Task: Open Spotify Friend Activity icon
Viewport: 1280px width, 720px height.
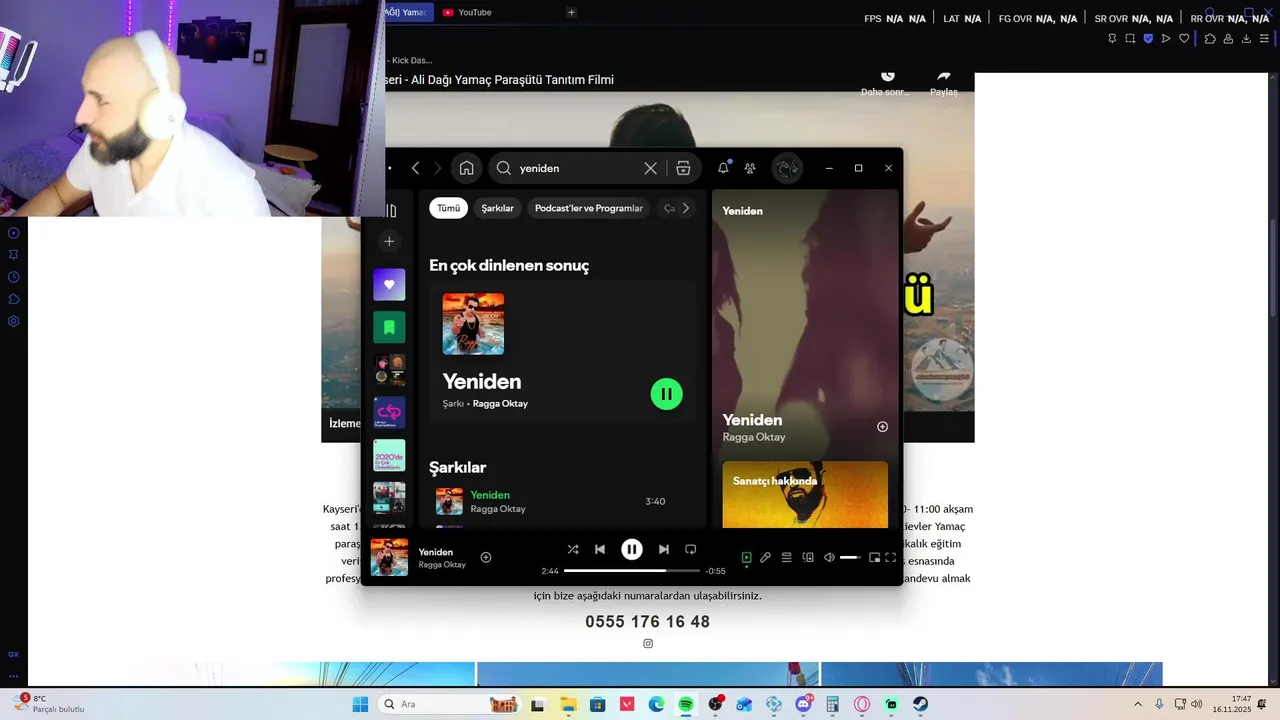Action: [750, 168]
